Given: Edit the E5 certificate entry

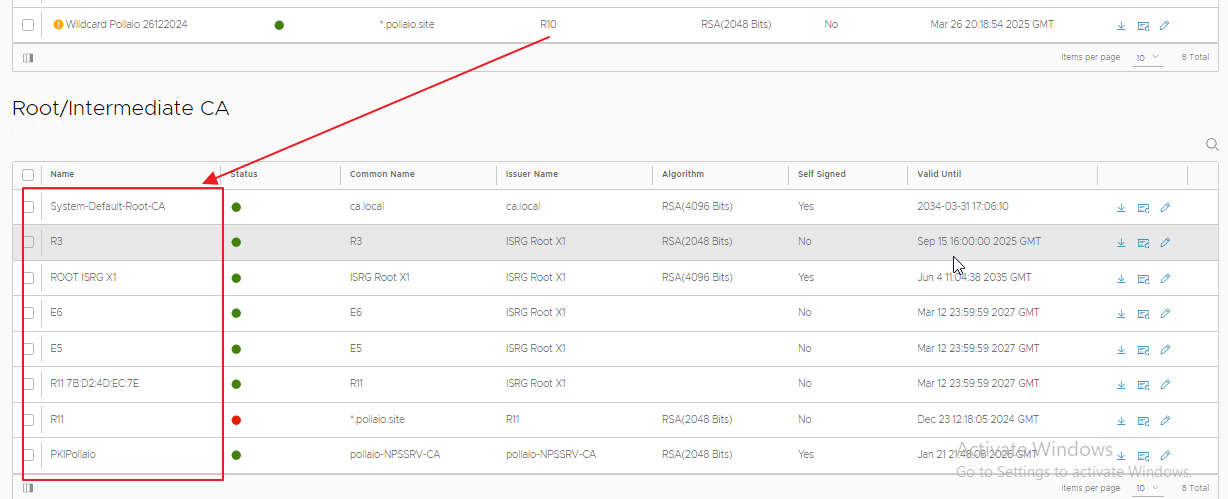Looking at the screenshot, I should 1165,349.
